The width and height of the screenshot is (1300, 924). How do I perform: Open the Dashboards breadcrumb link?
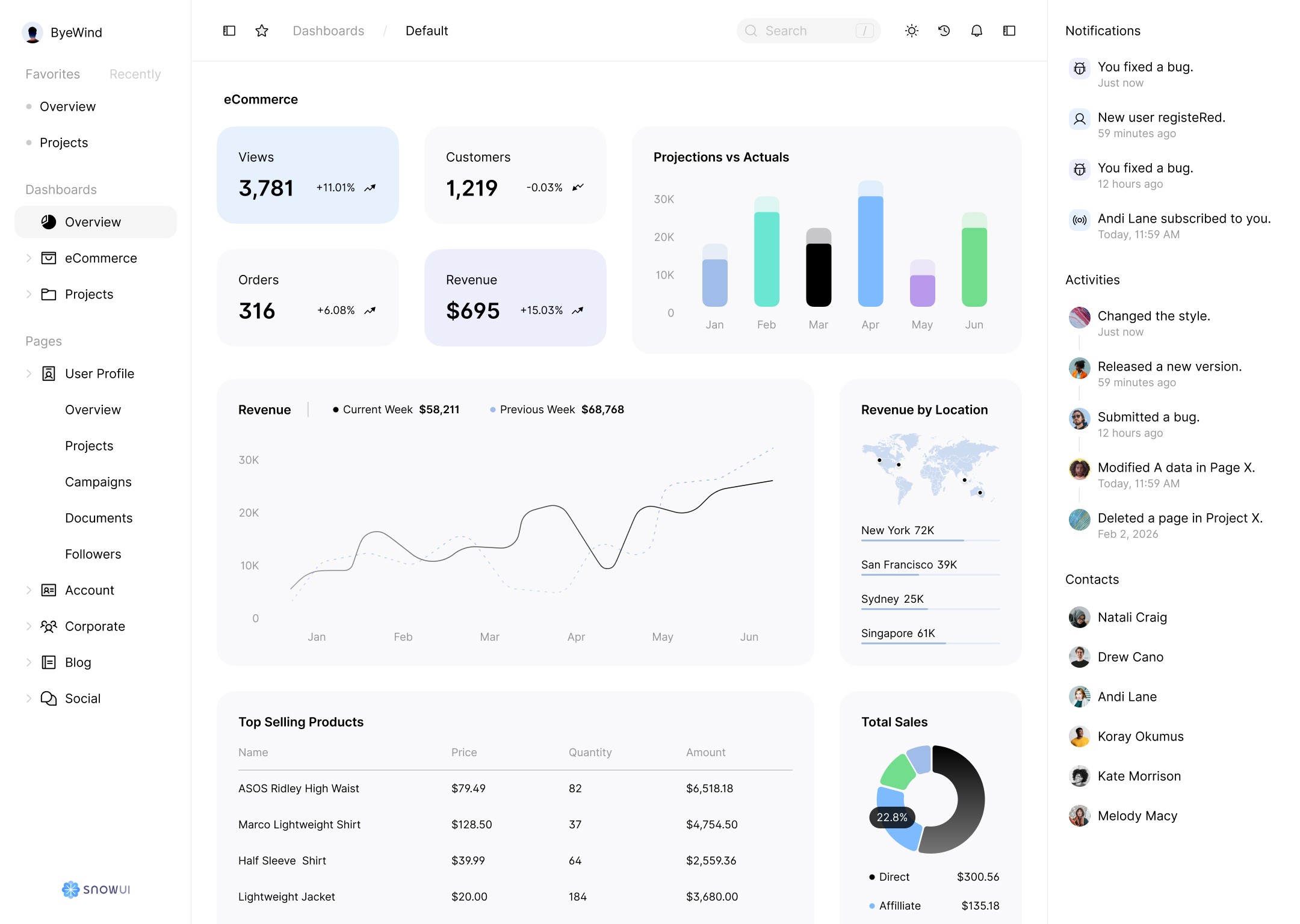click(328, 31)
